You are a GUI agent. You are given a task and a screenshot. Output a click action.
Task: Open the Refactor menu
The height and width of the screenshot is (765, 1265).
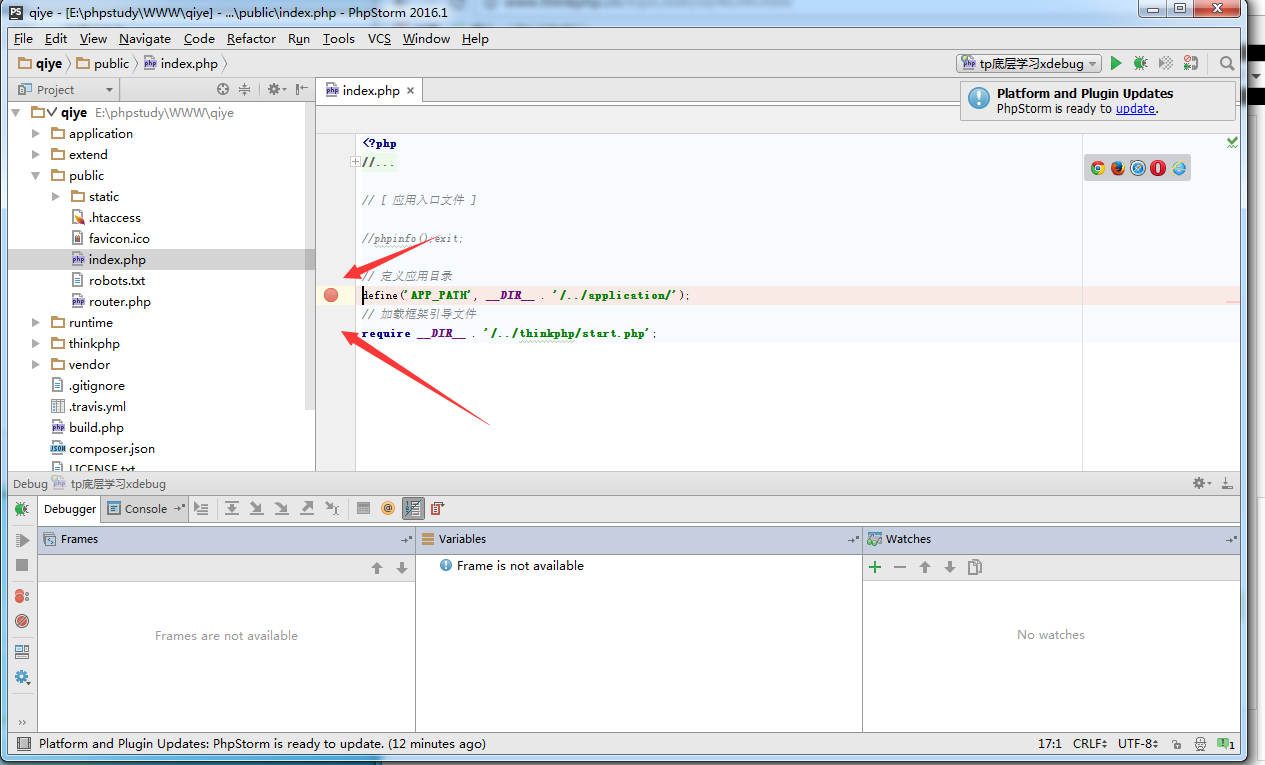point(251,38)
